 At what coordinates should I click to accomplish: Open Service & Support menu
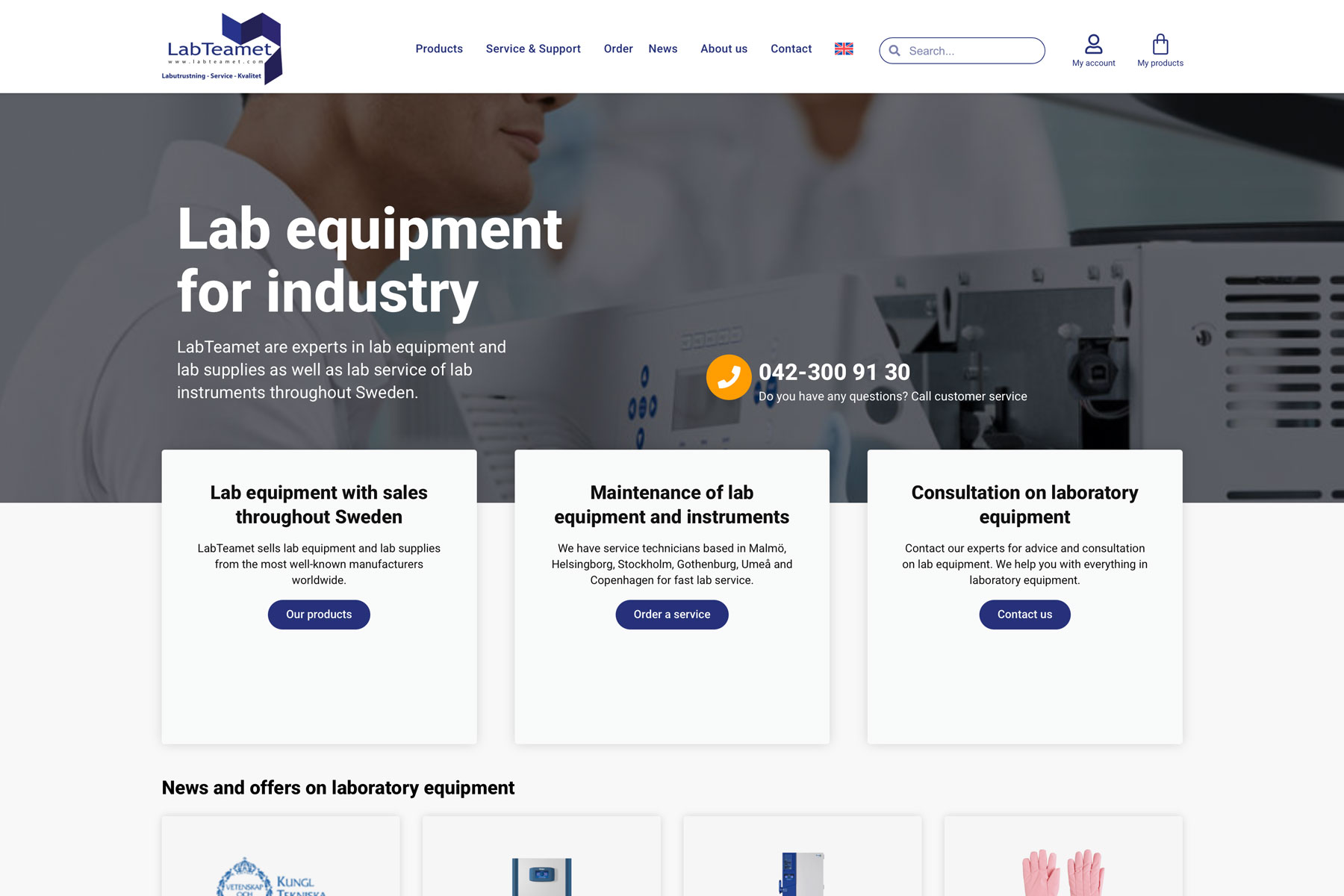pyautogui.click(x=533, y=49)
